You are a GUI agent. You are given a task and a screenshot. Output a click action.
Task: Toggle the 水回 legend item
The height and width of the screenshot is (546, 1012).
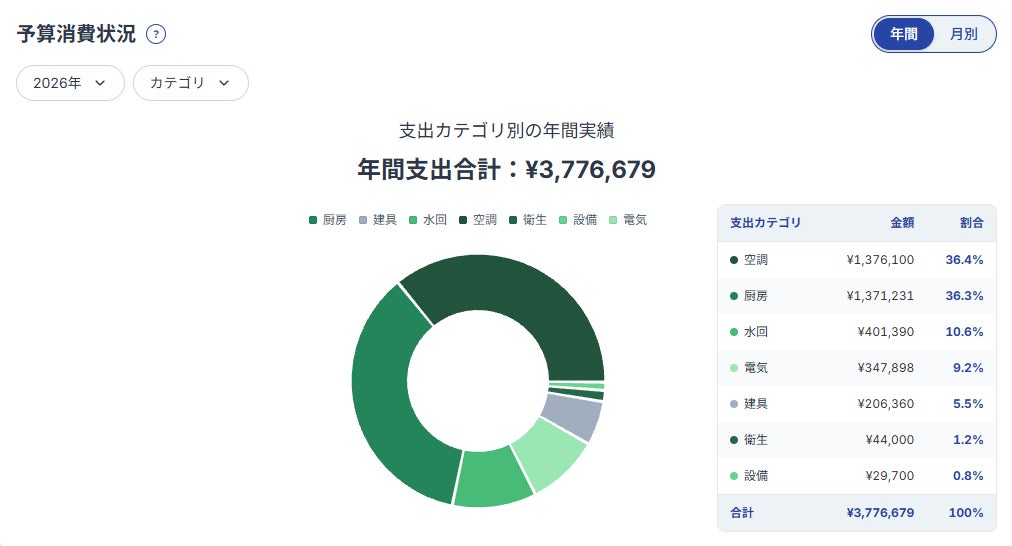click(428, 220)
